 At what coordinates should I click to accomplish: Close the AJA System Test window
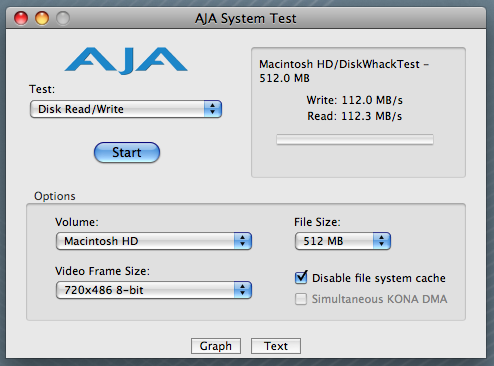point(21,18)
